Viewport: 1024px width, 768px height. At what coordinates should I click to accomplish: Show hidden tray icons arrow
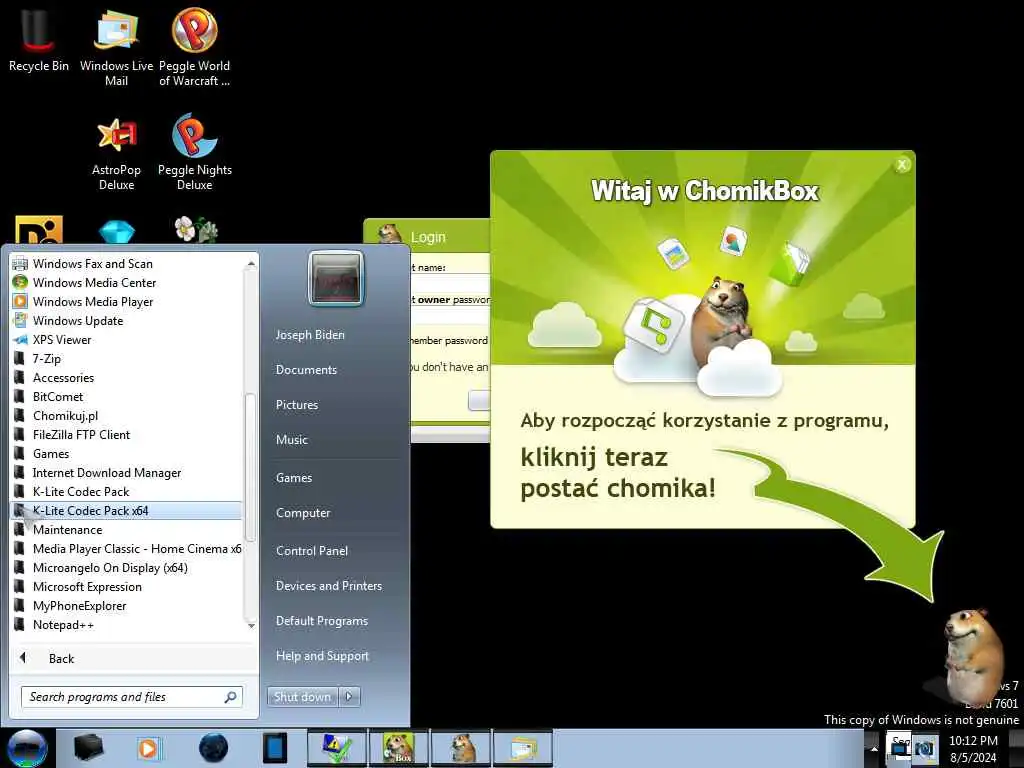(x=874, y=748)
